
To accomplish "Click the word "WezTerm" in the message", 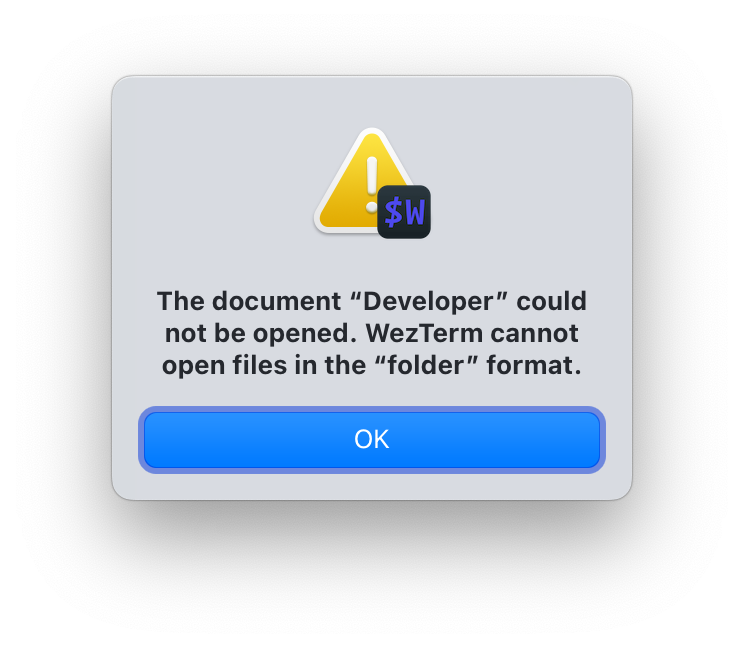I will (x=425, y=333).
